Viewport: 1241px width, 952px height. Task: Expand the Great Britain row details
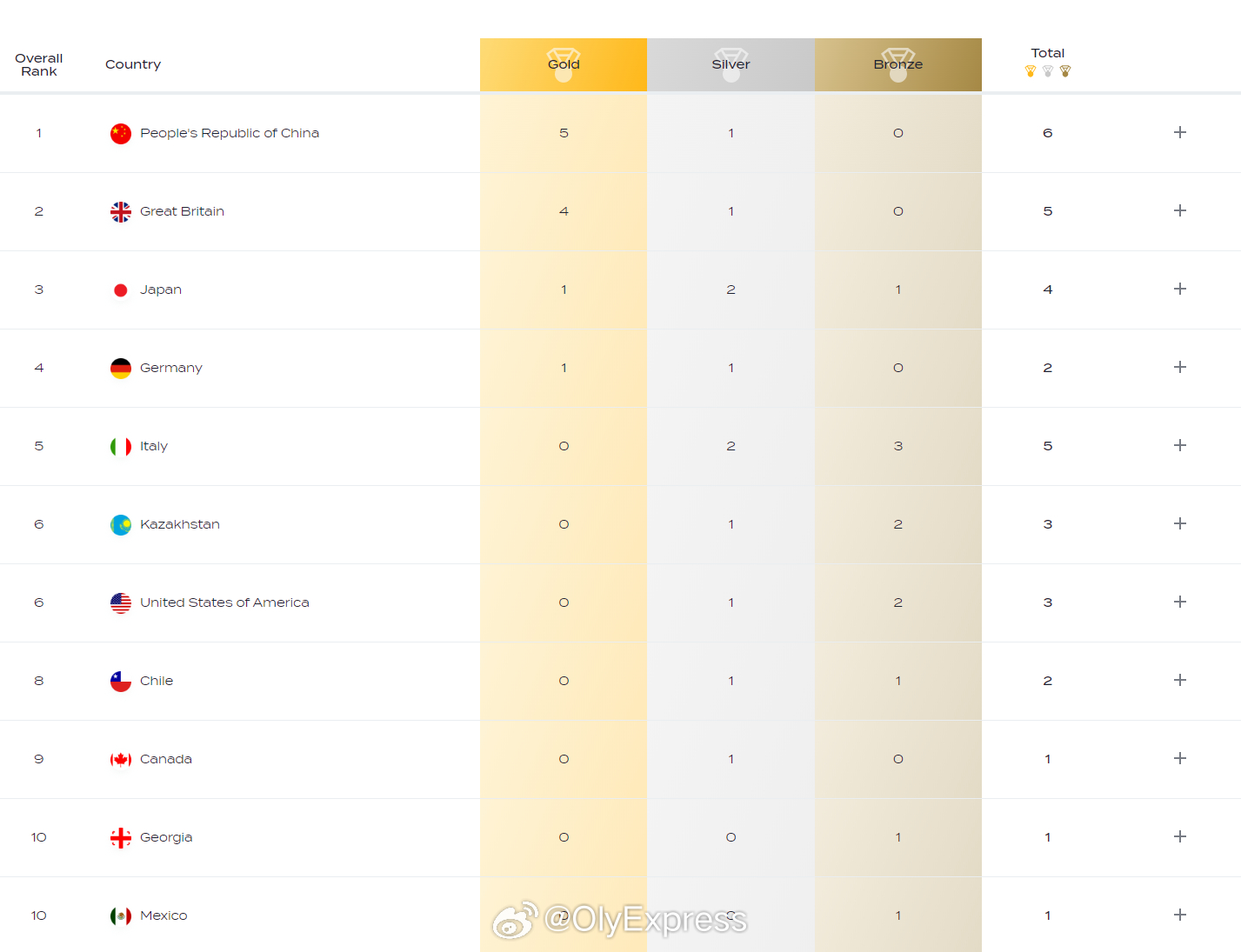(1180, 210)
